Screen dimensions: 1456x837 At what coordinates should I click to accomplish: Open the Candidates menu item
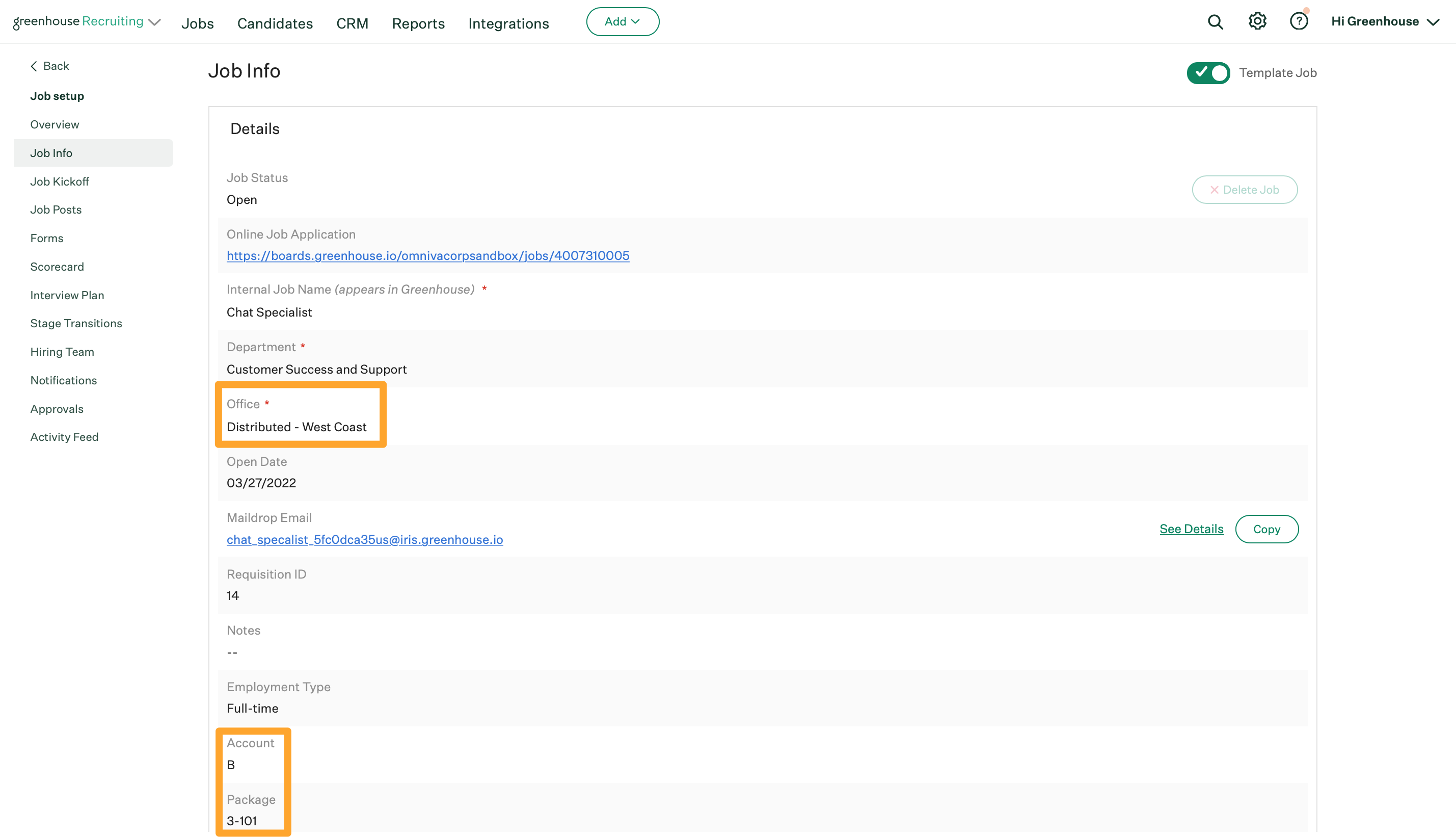coord(275,23)
